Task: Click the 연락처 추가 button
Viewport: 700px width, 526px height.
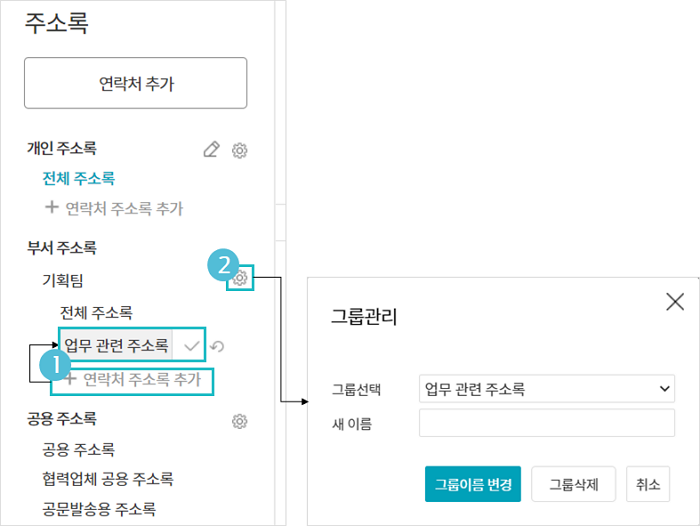Action: click(136, 83)
